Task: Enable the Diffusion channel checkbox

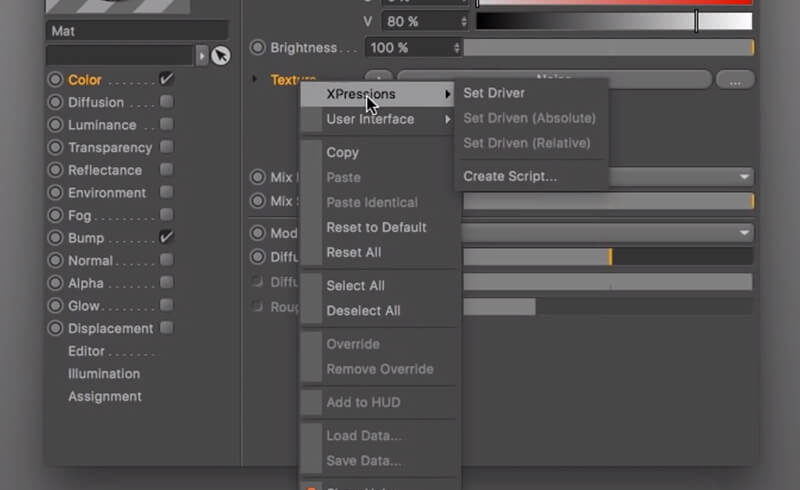Action: pyautogui.click(x=166, y=101)
